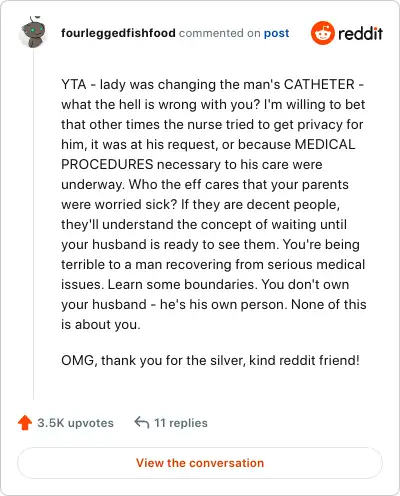Click the 'YTA' verdict text
This screenshot has width=400, height=496.
tap(74, 84)
